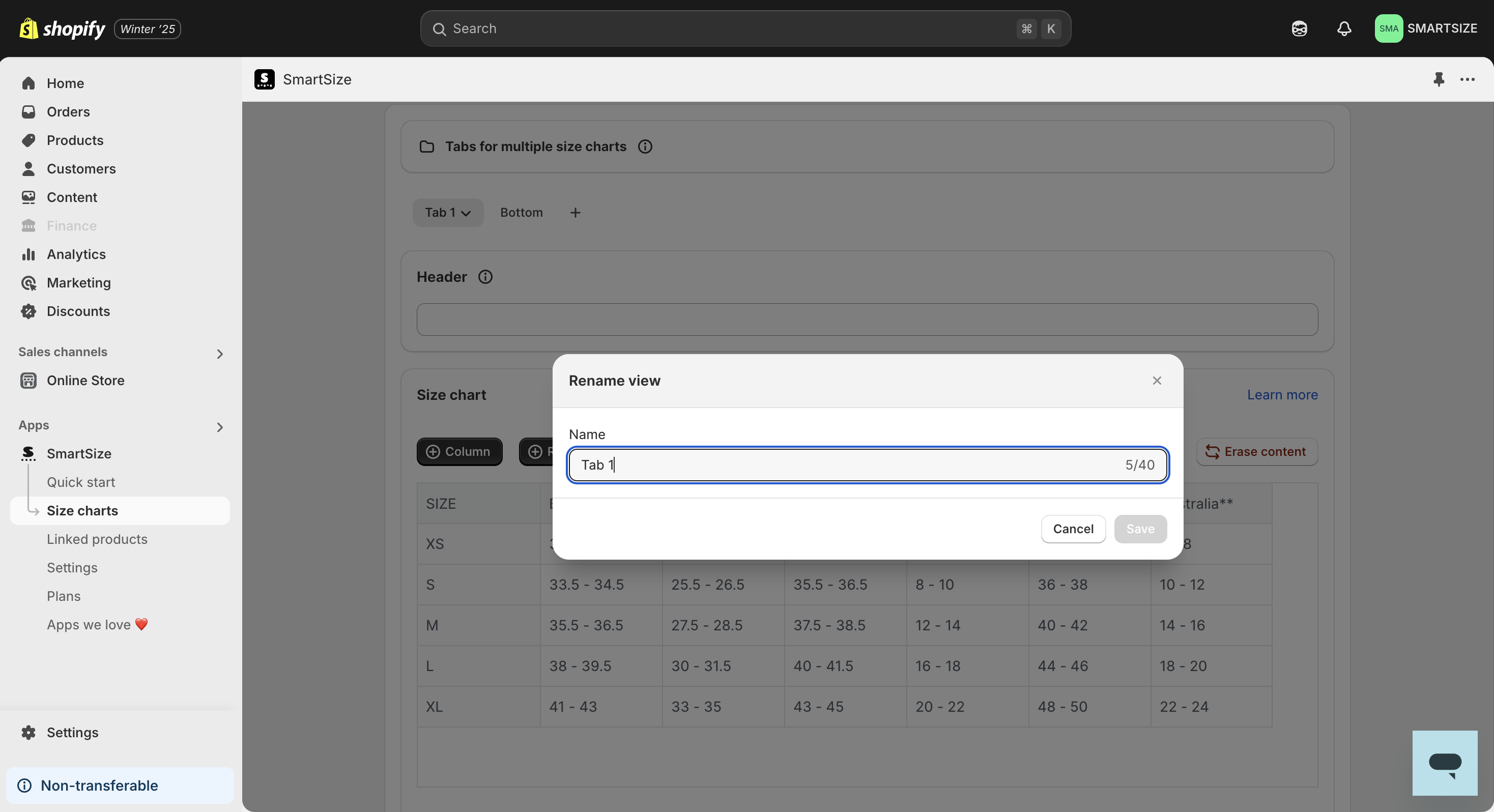1494x812 pixels.
Task: Click the add Column button
Action: pyautogui.click(x=459, y=452)
